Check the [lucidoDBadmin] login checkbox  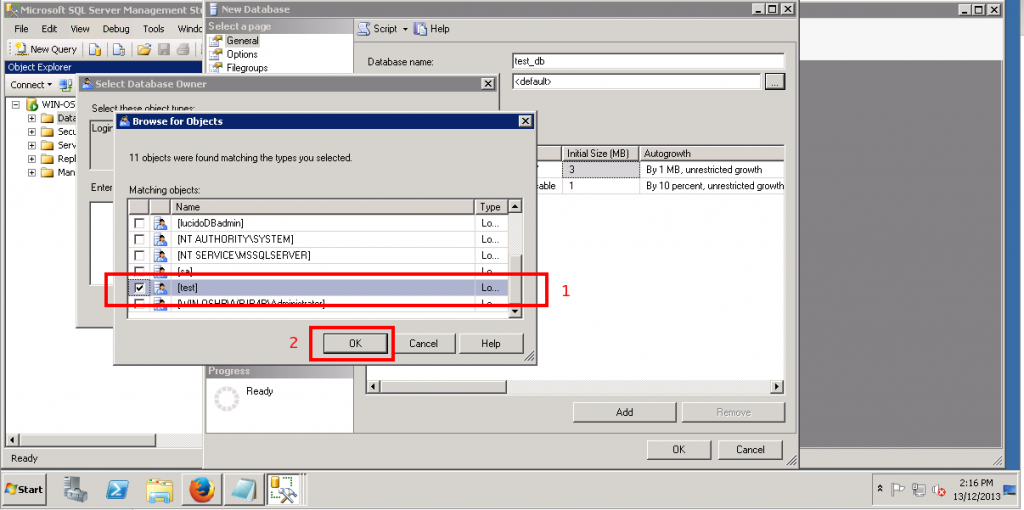coord(139,223)
